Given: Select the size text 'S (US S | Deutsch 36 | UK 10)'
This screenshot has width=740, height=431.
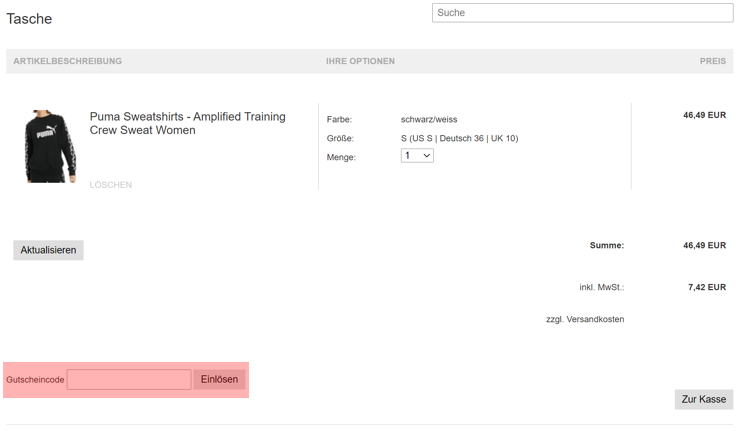Looking at the screenshot, I should pyautogui.click(x=460, y=138).
